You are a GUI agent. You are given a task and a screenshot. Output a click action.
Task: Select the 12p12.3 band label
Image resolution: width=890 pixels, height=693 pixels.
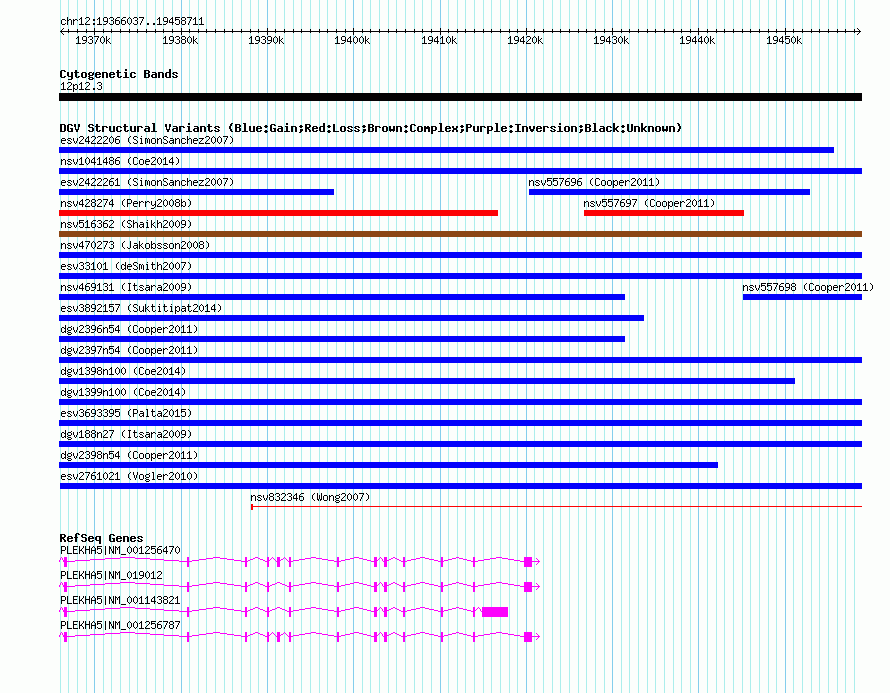coord(81,86)
